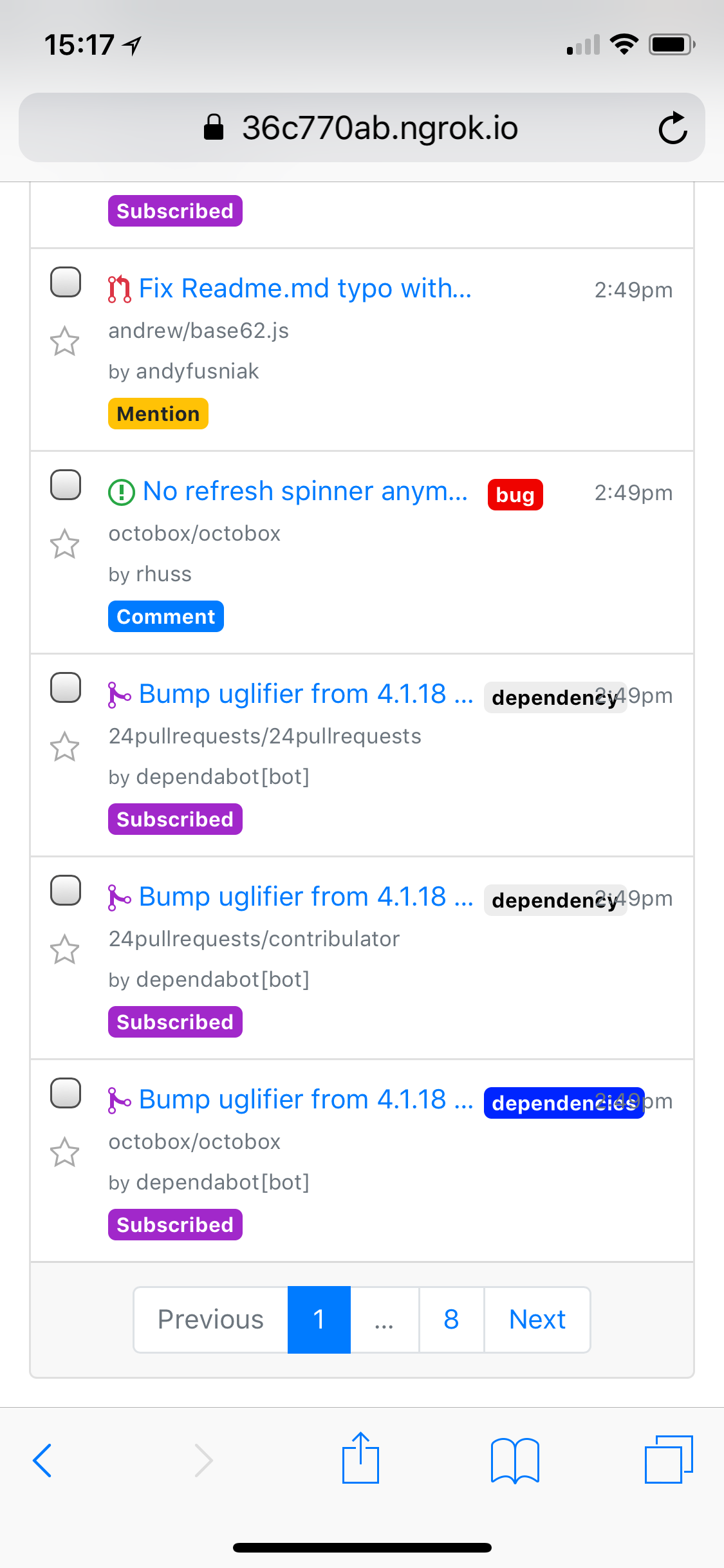Check the checkbox on the octobox Bump uglifier row
This screenshot has height=1568, width=724.
pyautogui.click(x=65, y=1092)
